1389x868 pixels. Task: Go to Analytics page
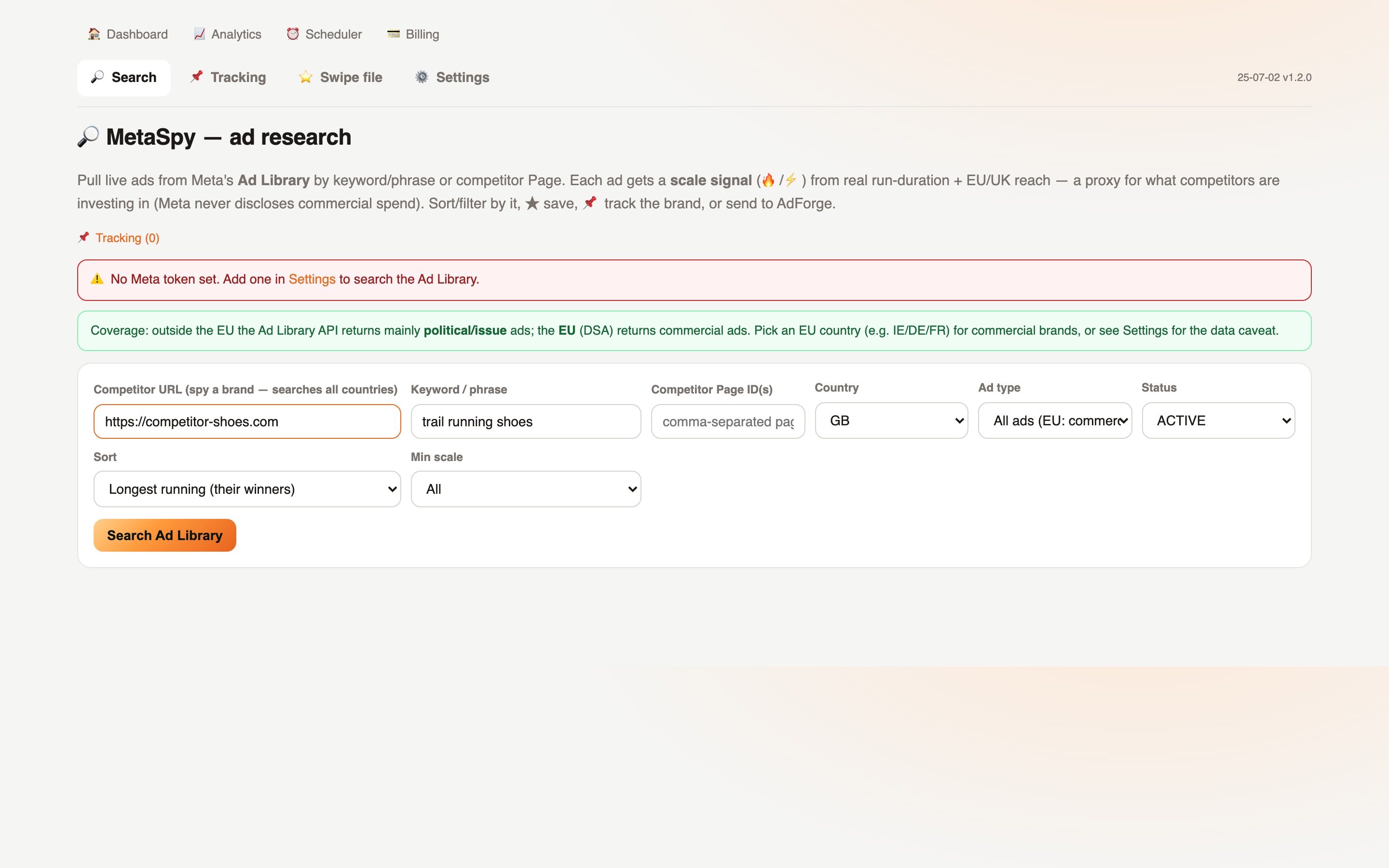tap(228, 34)
